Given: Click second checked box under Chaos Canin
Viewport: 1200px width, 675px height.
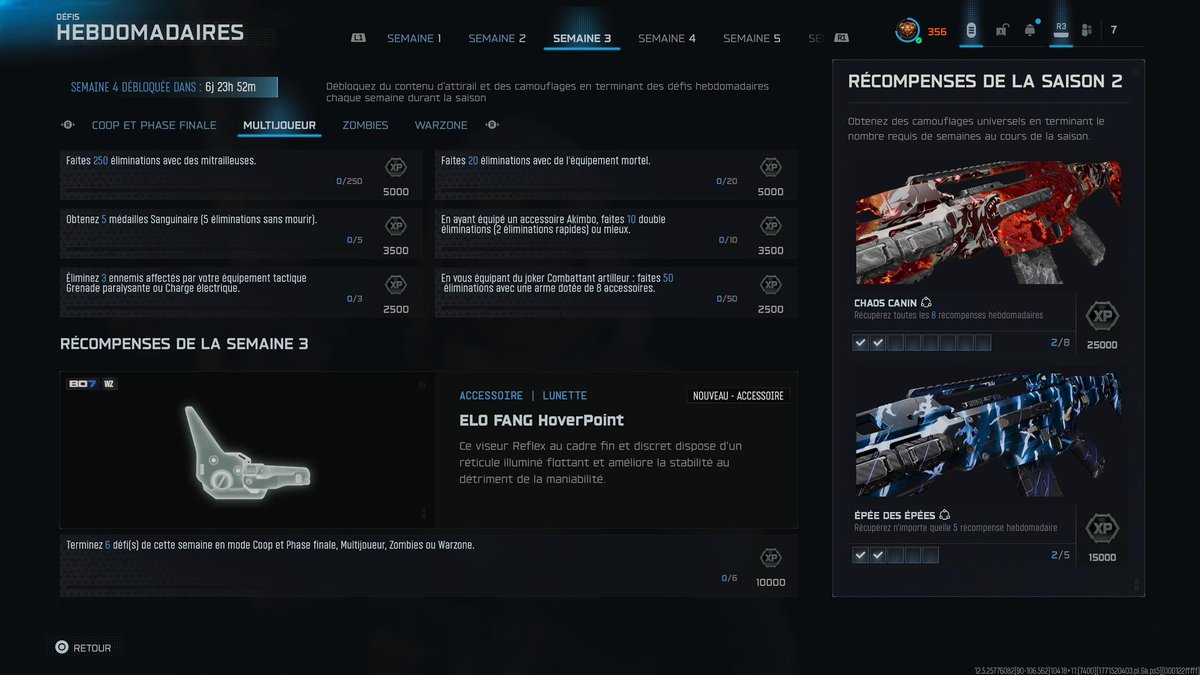Looking at the screenshot, I should [x=878, y=343].
